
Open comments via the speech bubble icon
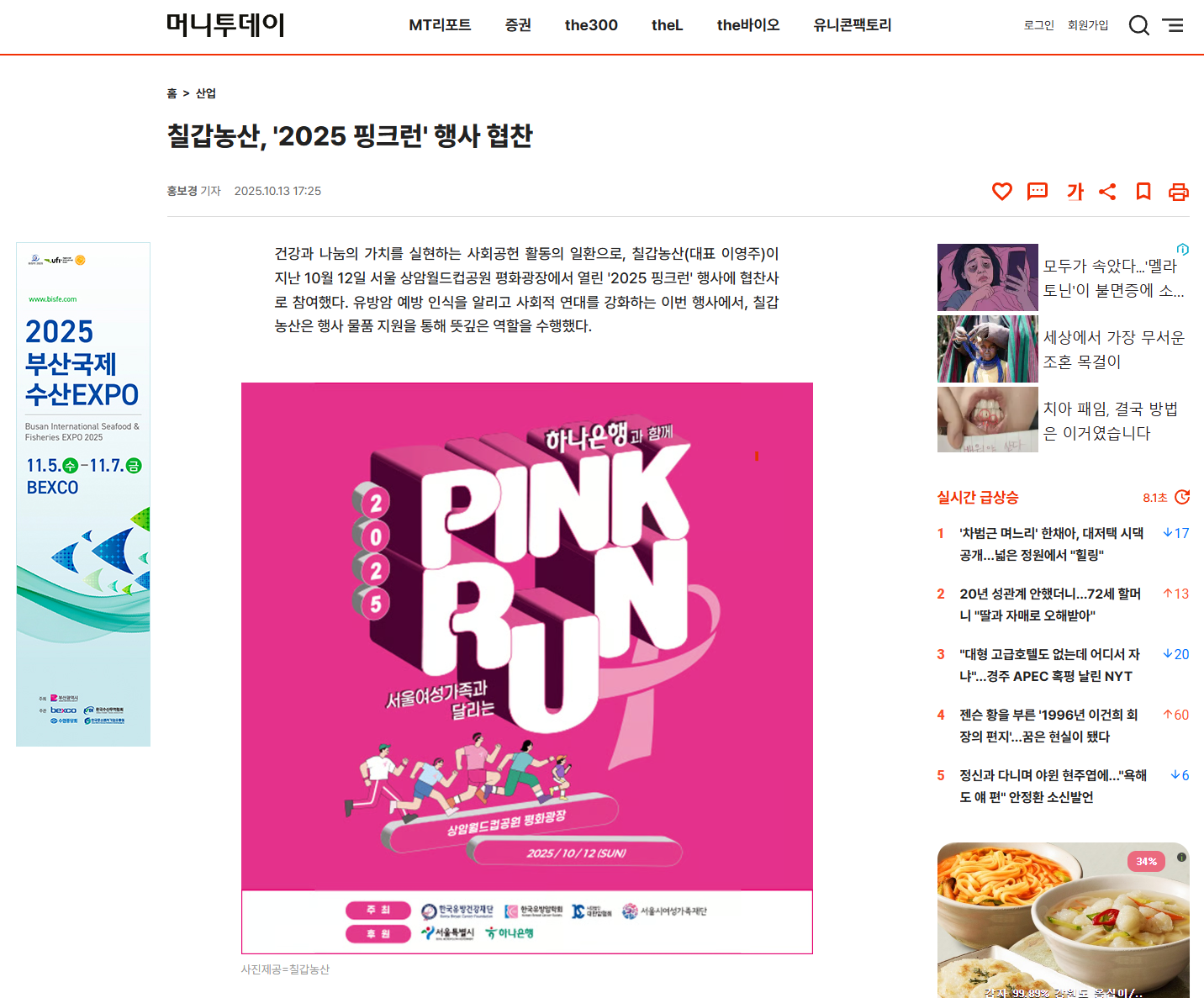[x=1038, y=192]
